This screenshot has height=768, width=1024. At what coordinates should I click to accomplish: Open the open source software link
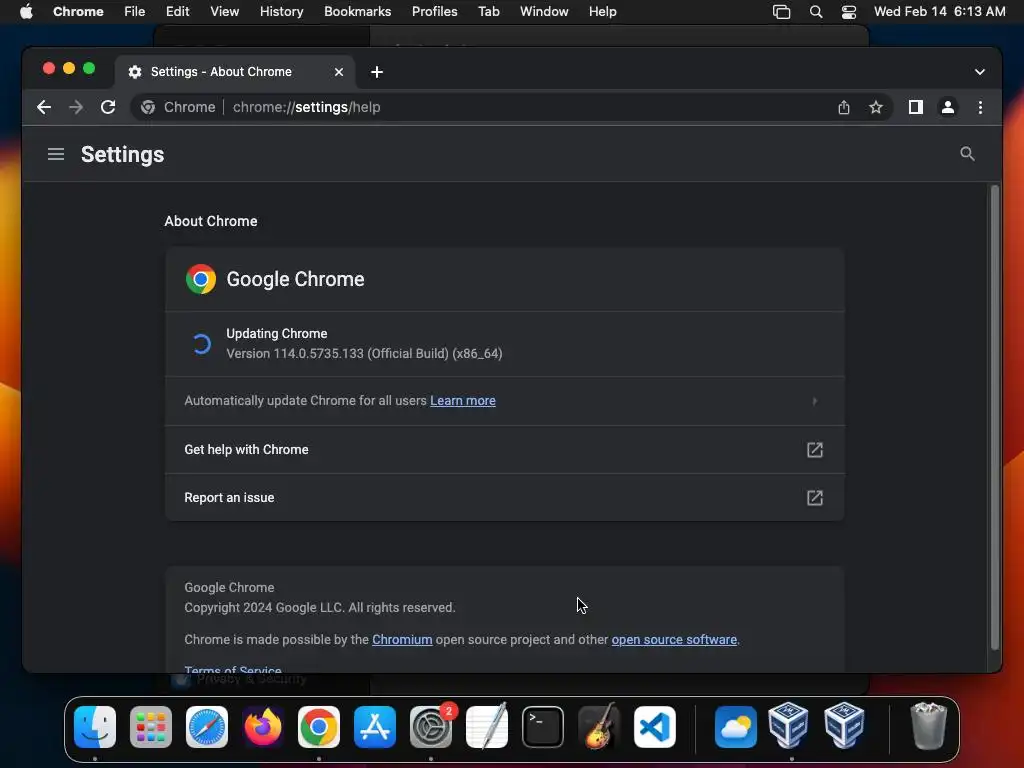point(674,640)
